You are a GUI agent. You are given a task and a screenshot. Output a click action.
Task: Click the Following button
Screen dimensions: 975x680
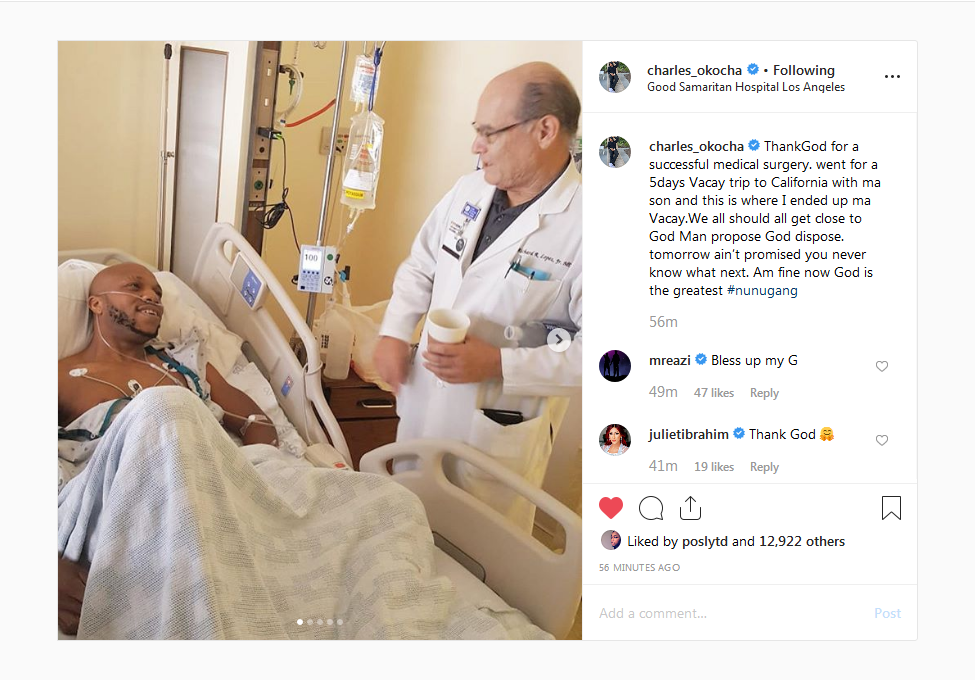[x=803, y=70]
